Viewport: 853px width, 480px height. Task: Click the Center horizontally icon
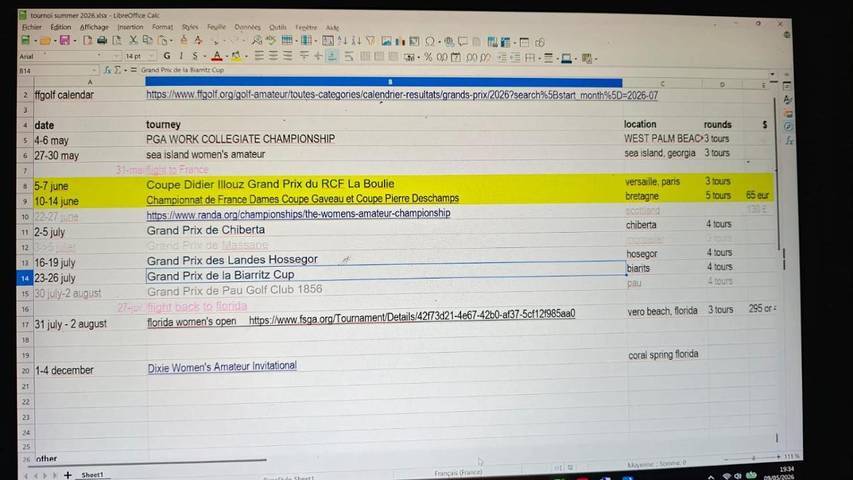coord(273,56)
